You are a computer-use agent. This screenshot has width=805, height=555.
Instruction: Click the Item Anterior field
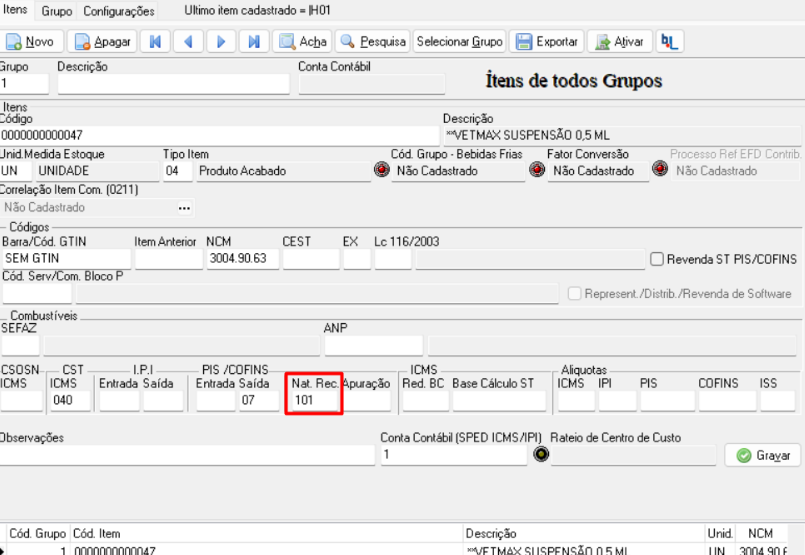[169, 259]
